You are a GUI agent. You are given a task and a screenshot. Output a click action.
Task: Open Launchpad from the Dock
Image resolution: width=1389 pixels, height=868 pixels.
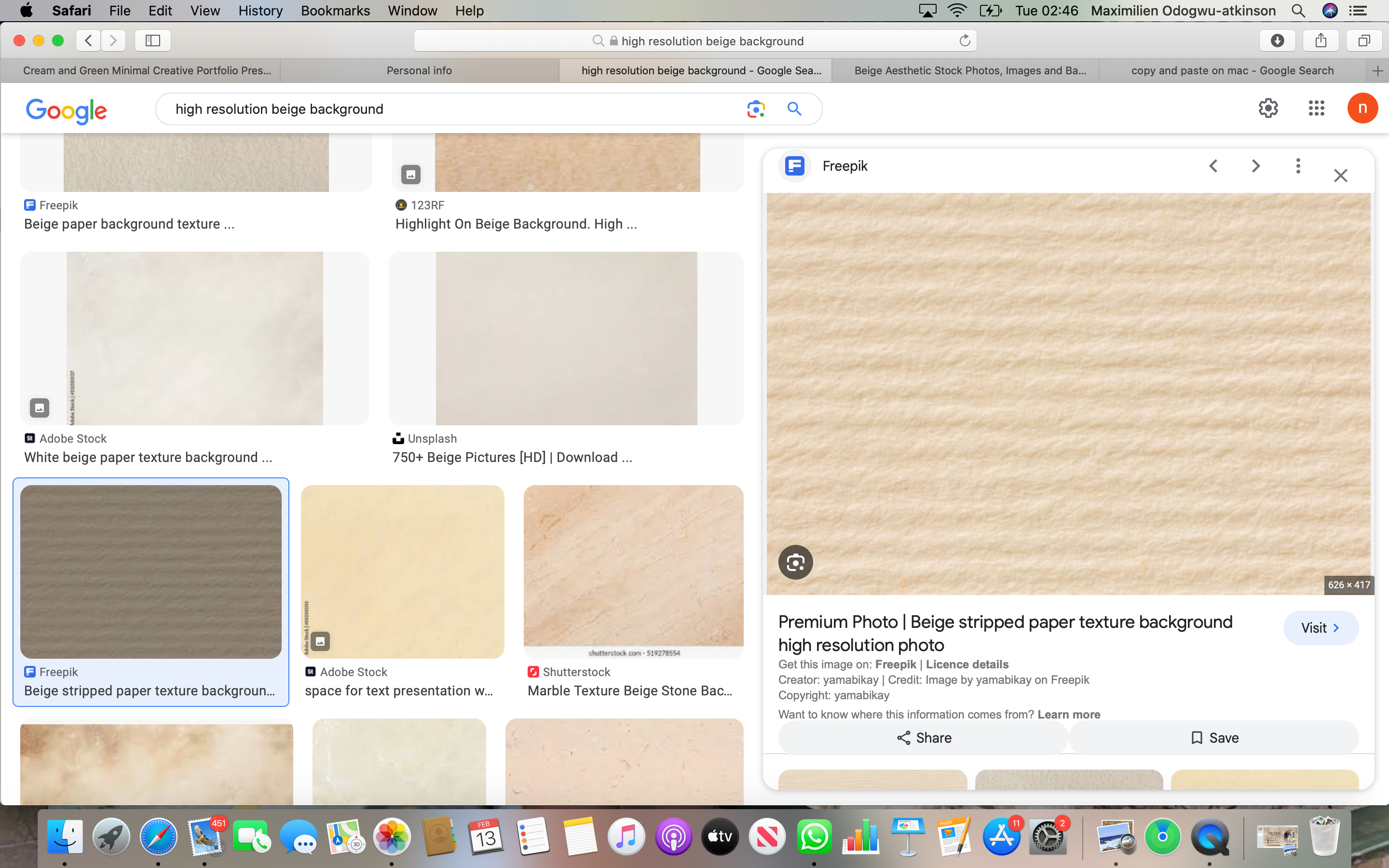111,837
